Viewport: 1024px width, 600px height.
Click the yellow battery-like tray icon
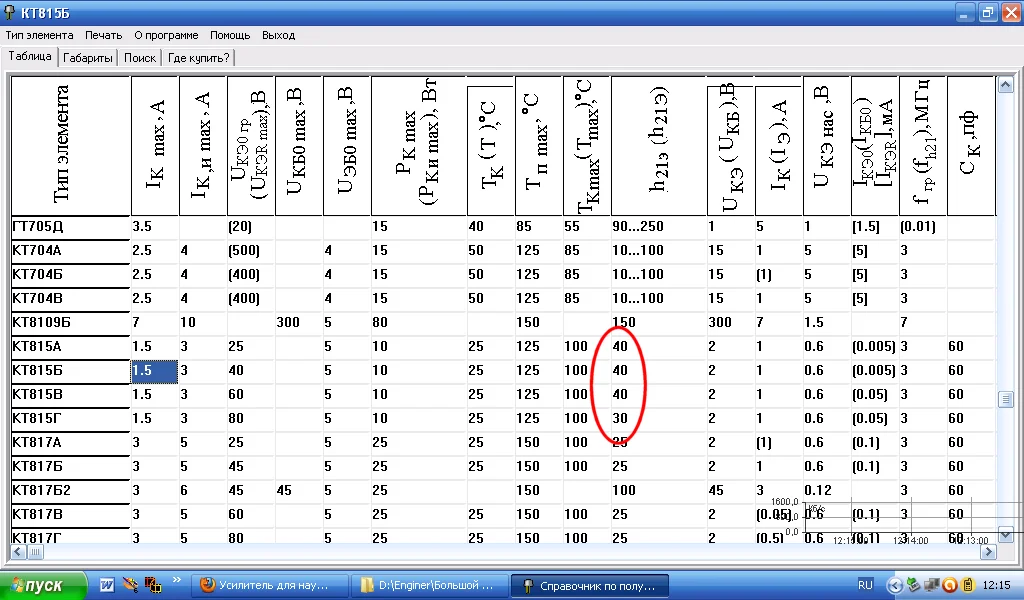(968, 586)
